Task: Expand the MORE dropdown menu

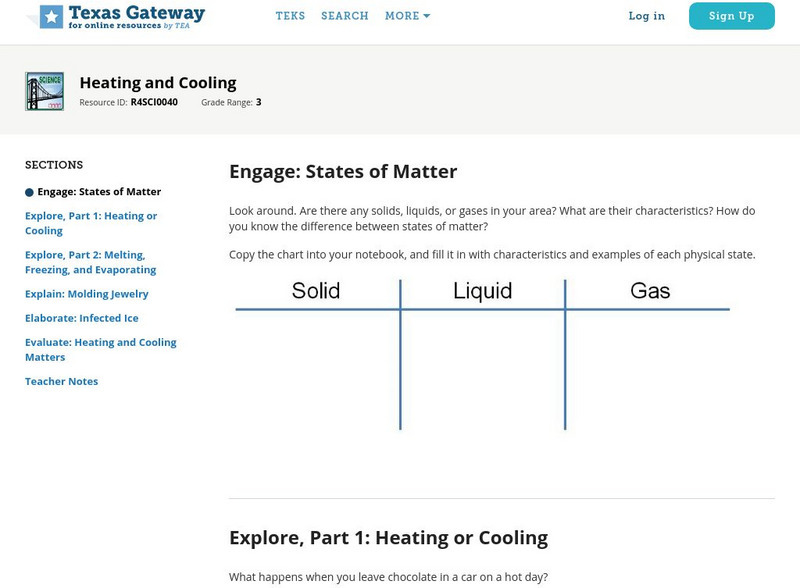Action: point(407,16)
